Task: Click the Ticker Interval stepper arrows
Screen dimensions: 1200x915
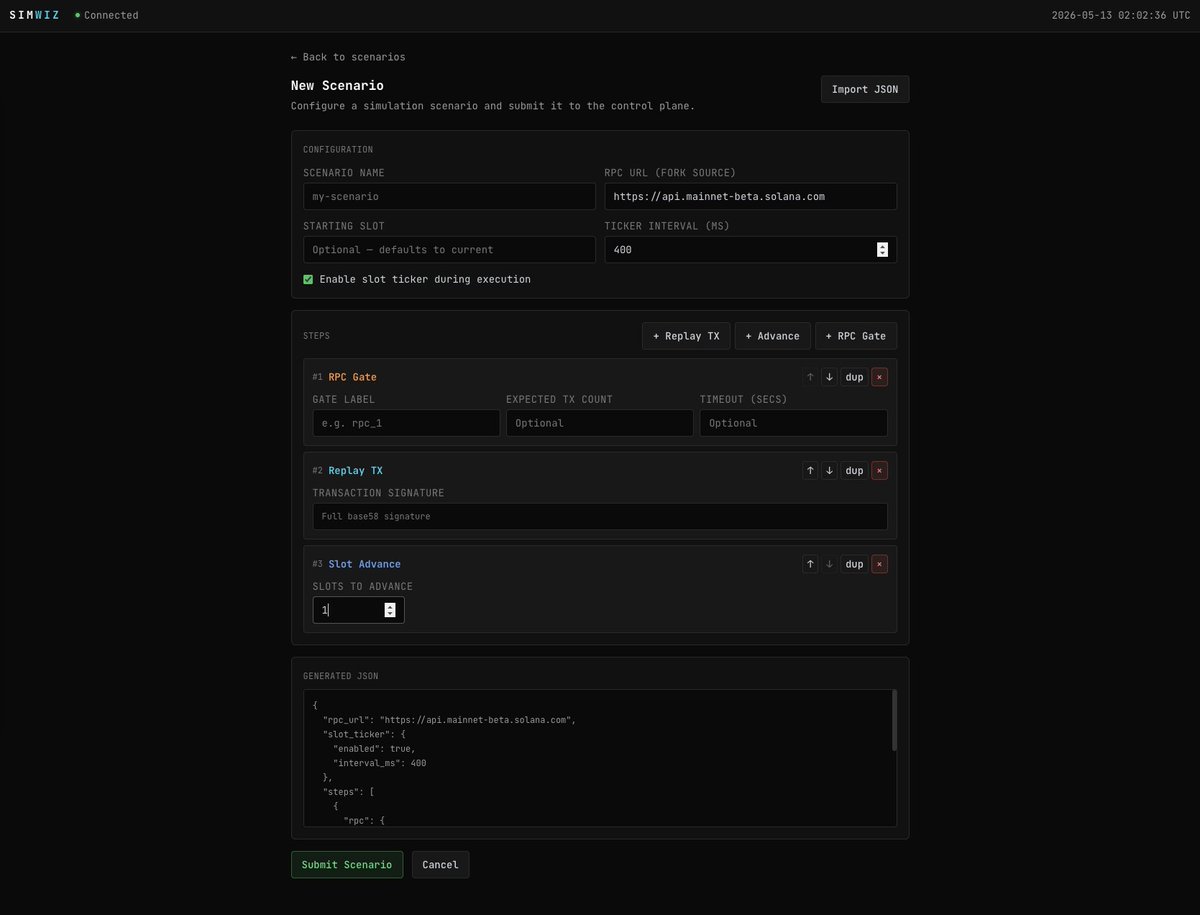Action: click(x=882, y=250)
